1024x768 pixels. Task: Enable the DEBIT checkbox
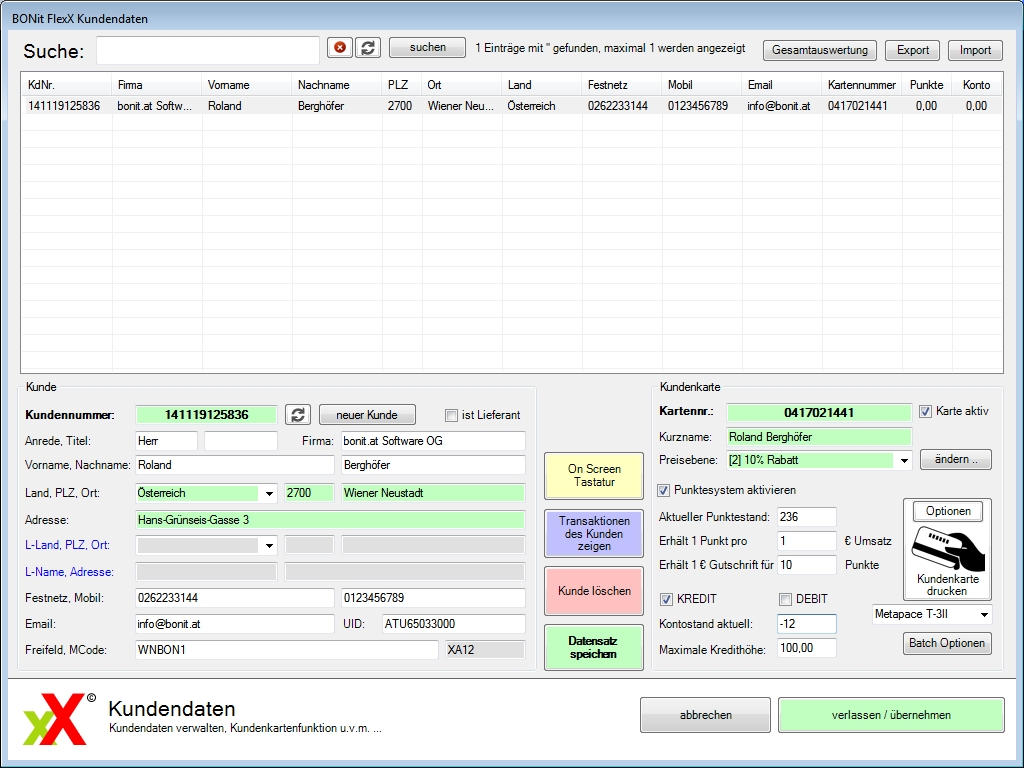point(785,600)
